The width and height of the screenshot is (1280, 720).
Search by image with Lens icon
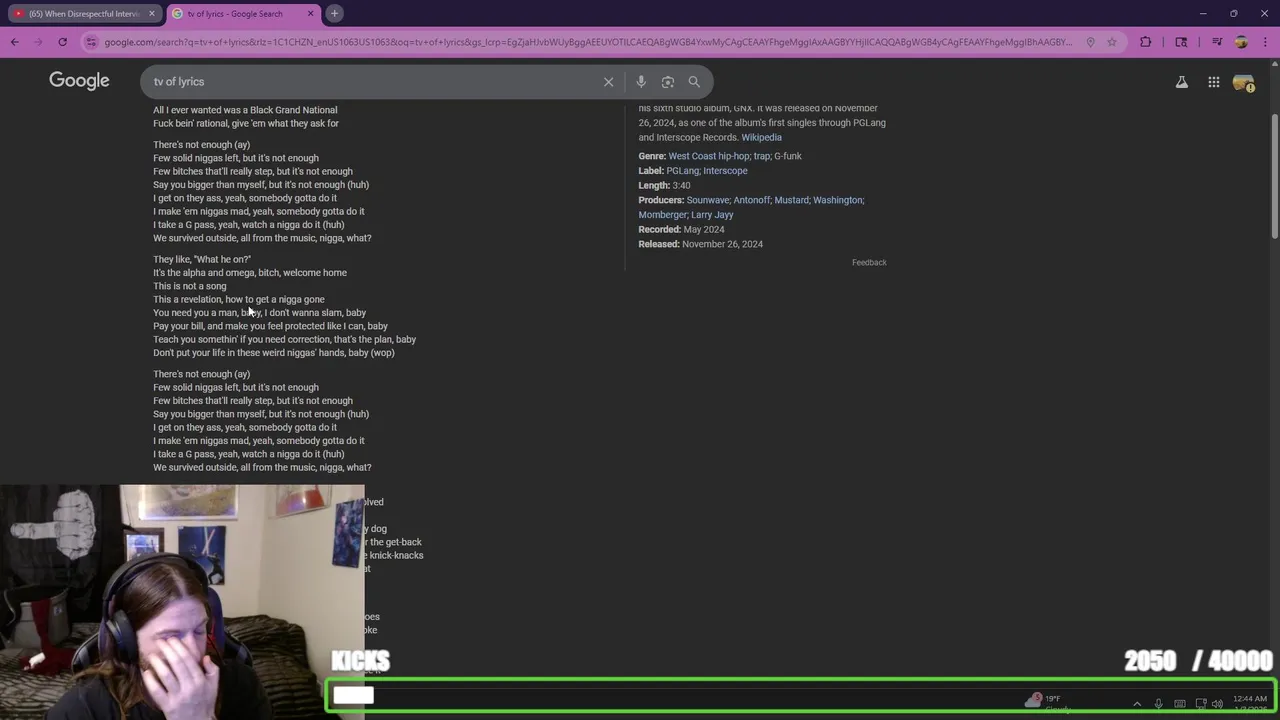pos(668,82)
